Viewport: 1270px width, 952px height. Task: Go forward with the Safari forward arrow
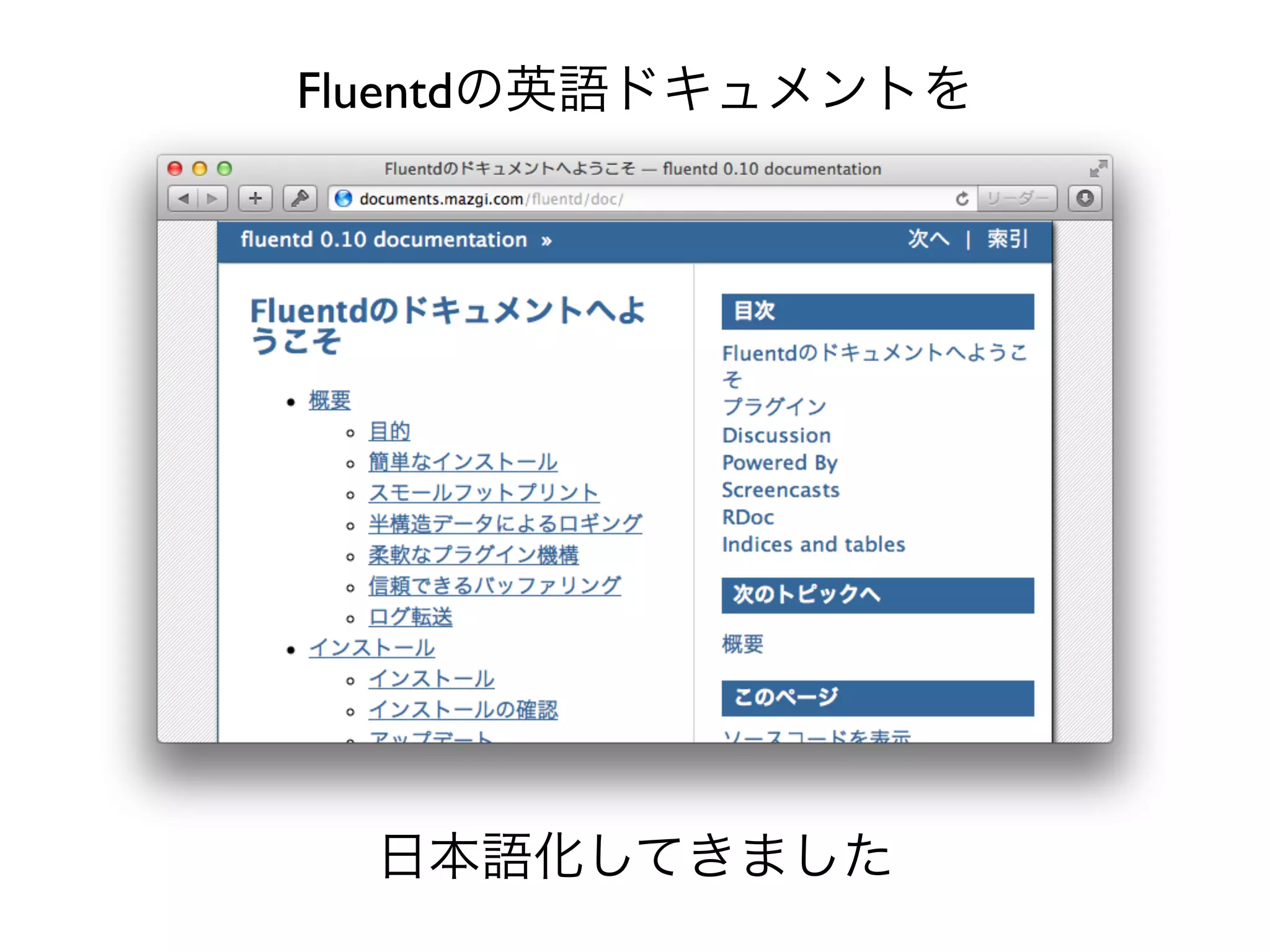(x=213, y=199)
